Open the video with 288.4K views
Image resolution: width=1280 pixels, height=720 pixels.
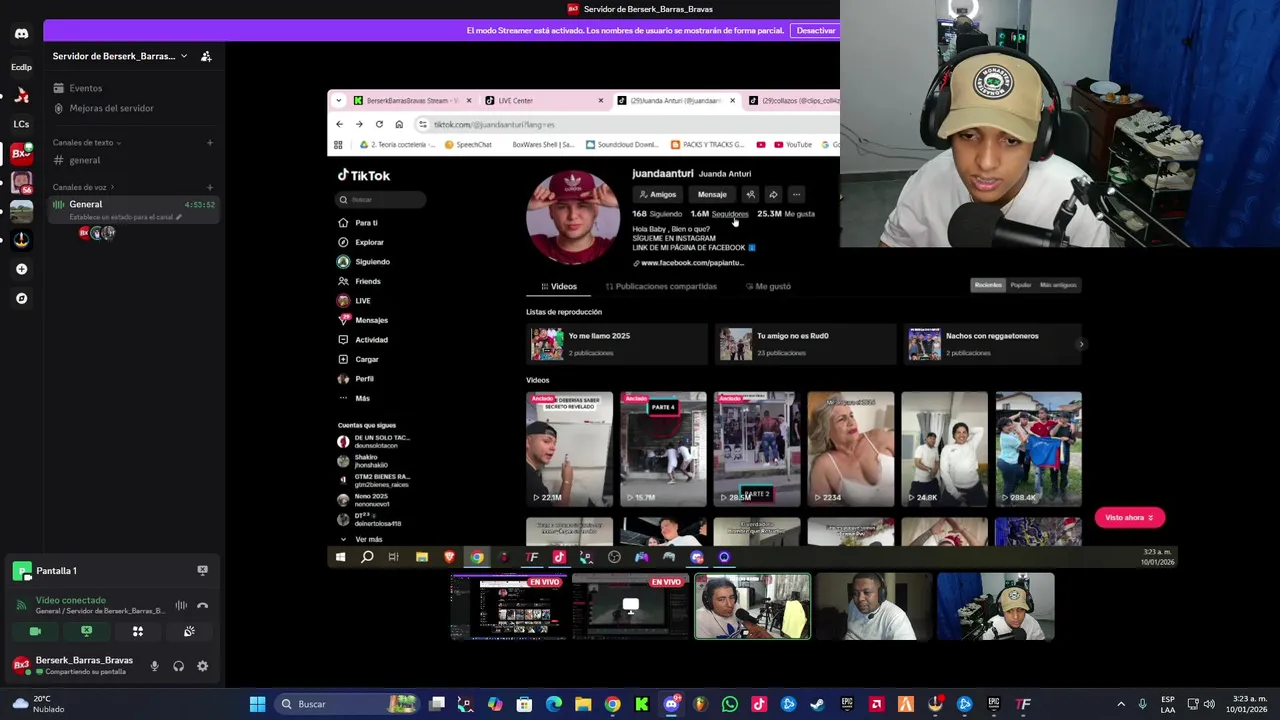tap(1038, 449)
